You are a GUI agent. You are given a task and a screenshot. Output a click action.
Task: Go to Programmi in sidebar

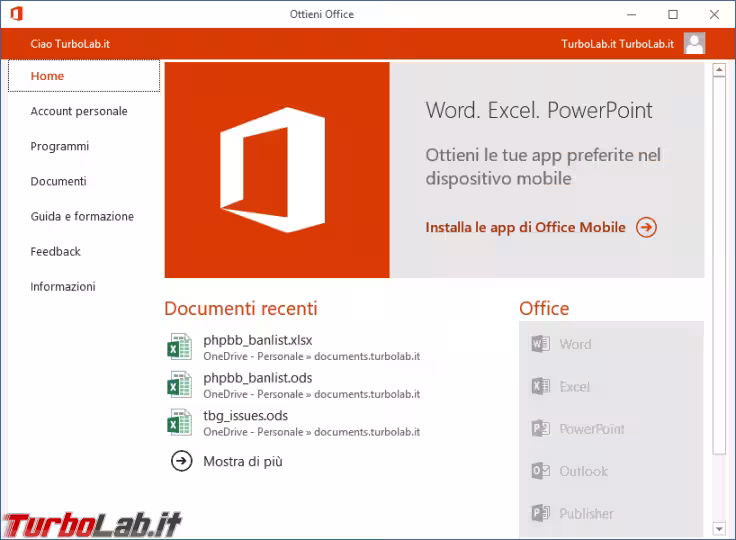(x=60, y=146)
